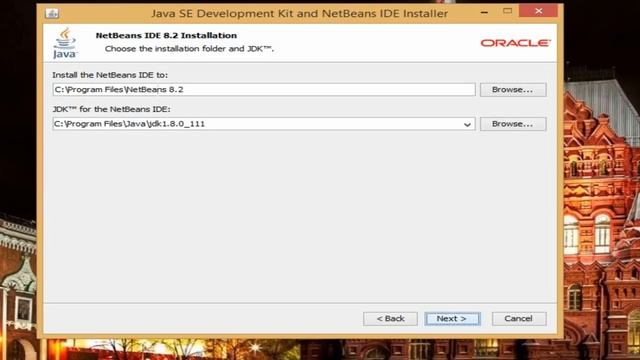
Task: Click the 'JDK for the NetBeans IDE:' label
Action: 111,109
